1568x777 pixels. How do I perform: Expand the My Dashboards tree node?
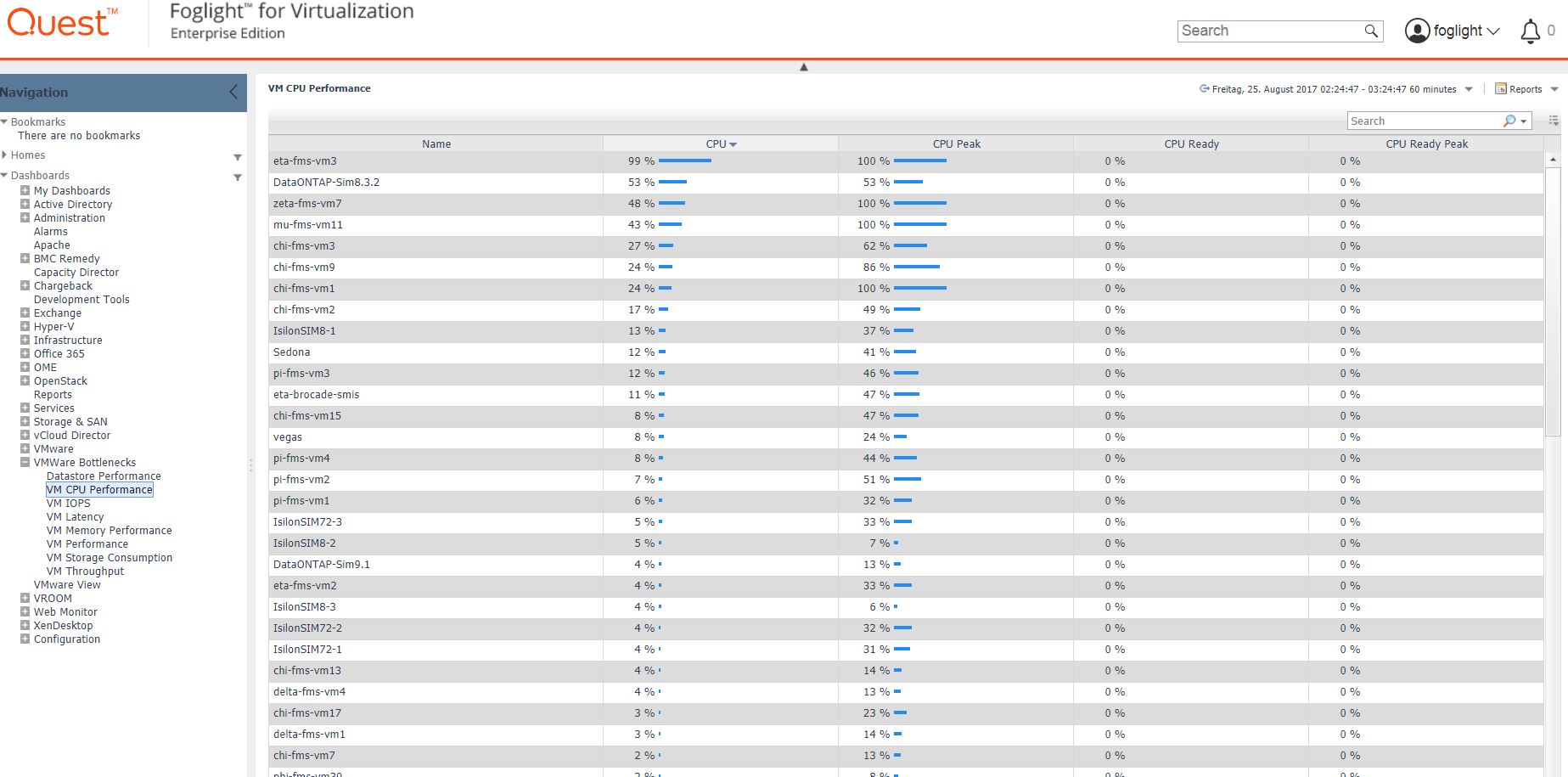[x=25, y=190]
